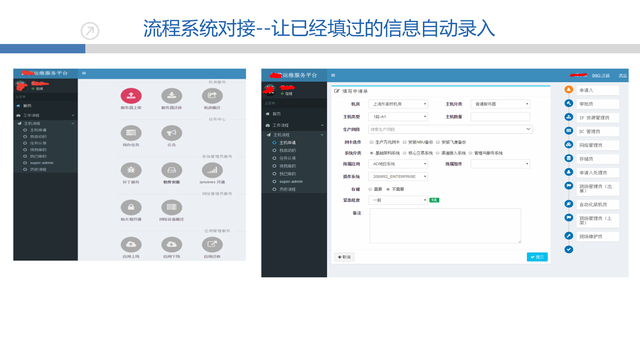Select storage 需要 radio button
Screen dimensions: 640x360
[x=370, y=189]
